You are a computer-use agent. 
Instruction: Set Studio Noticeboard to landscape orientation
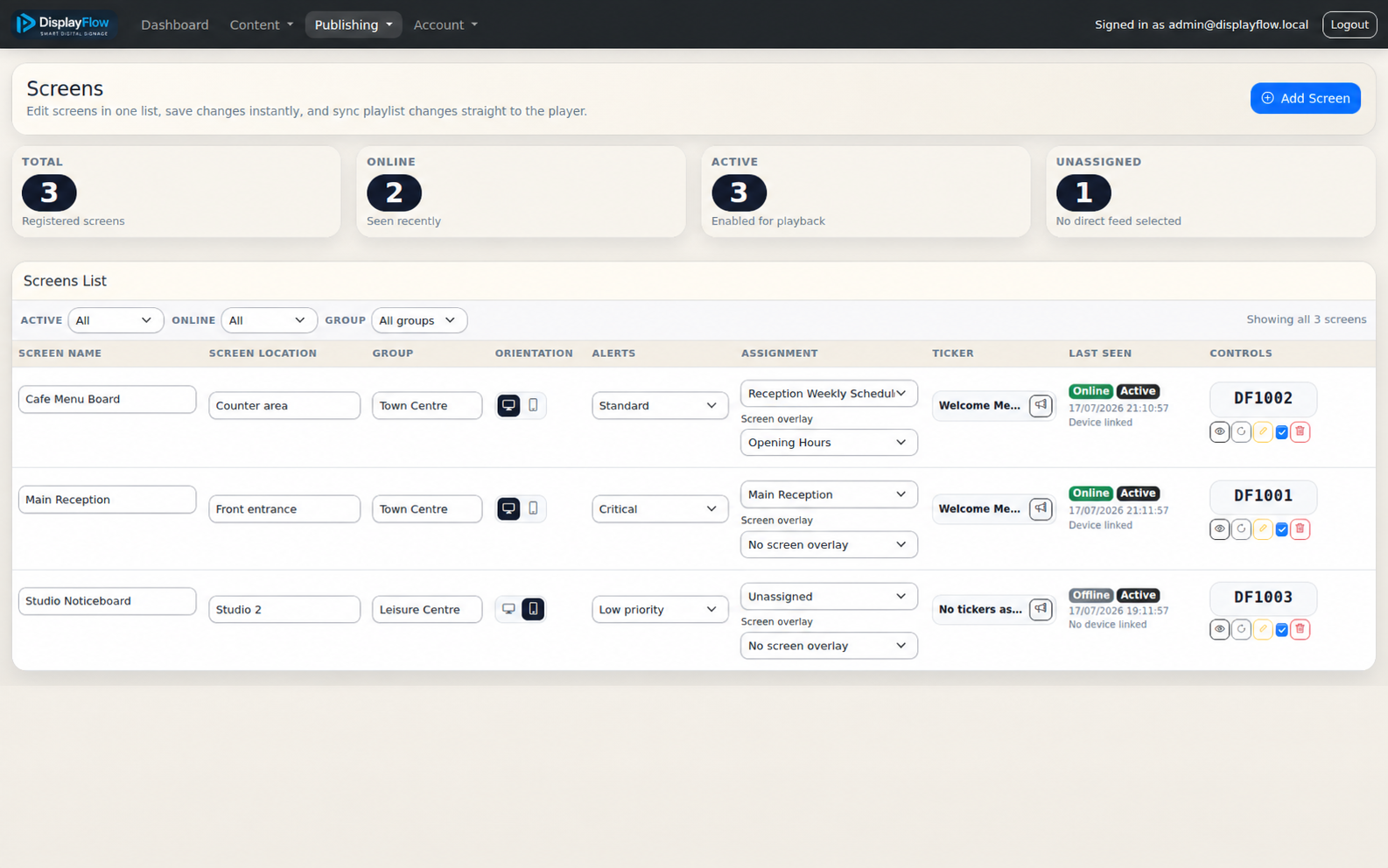508,609
